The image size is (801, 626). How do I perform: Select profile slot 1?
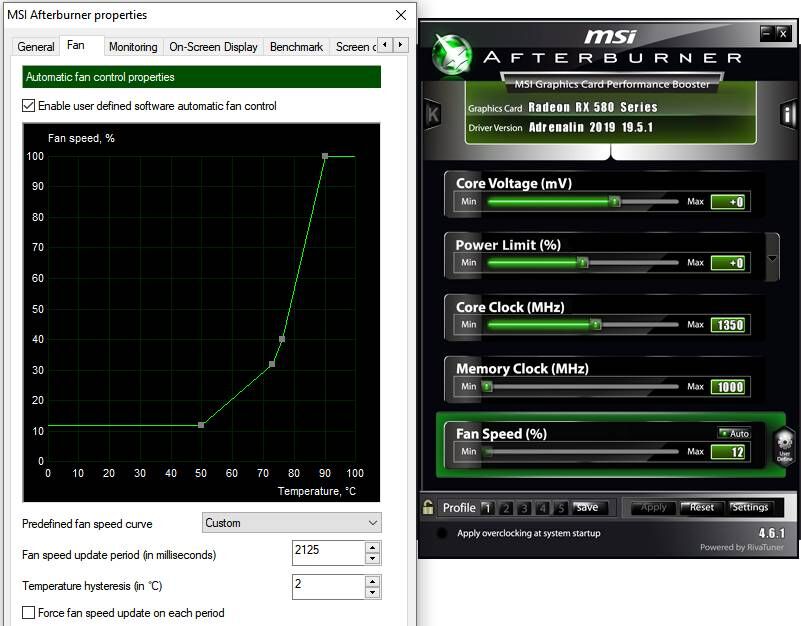pos(487,508)
